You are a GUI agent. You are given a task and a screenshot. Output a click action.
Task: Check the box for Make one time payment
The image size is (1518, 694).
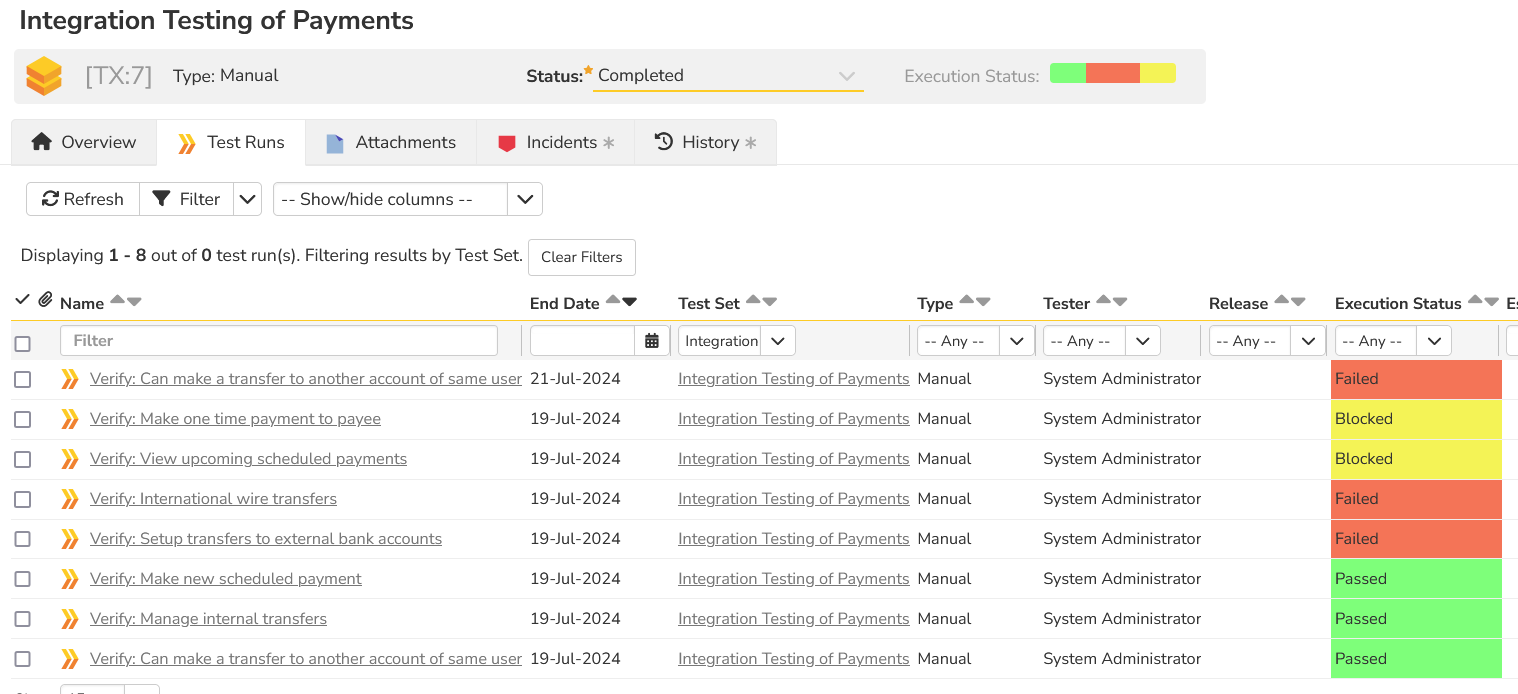point(23,420)
